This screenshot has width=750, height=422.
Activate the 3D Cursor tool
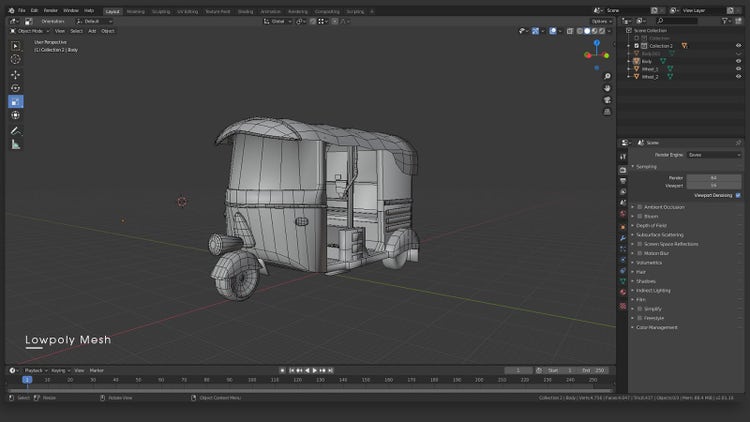click(15, 59)
